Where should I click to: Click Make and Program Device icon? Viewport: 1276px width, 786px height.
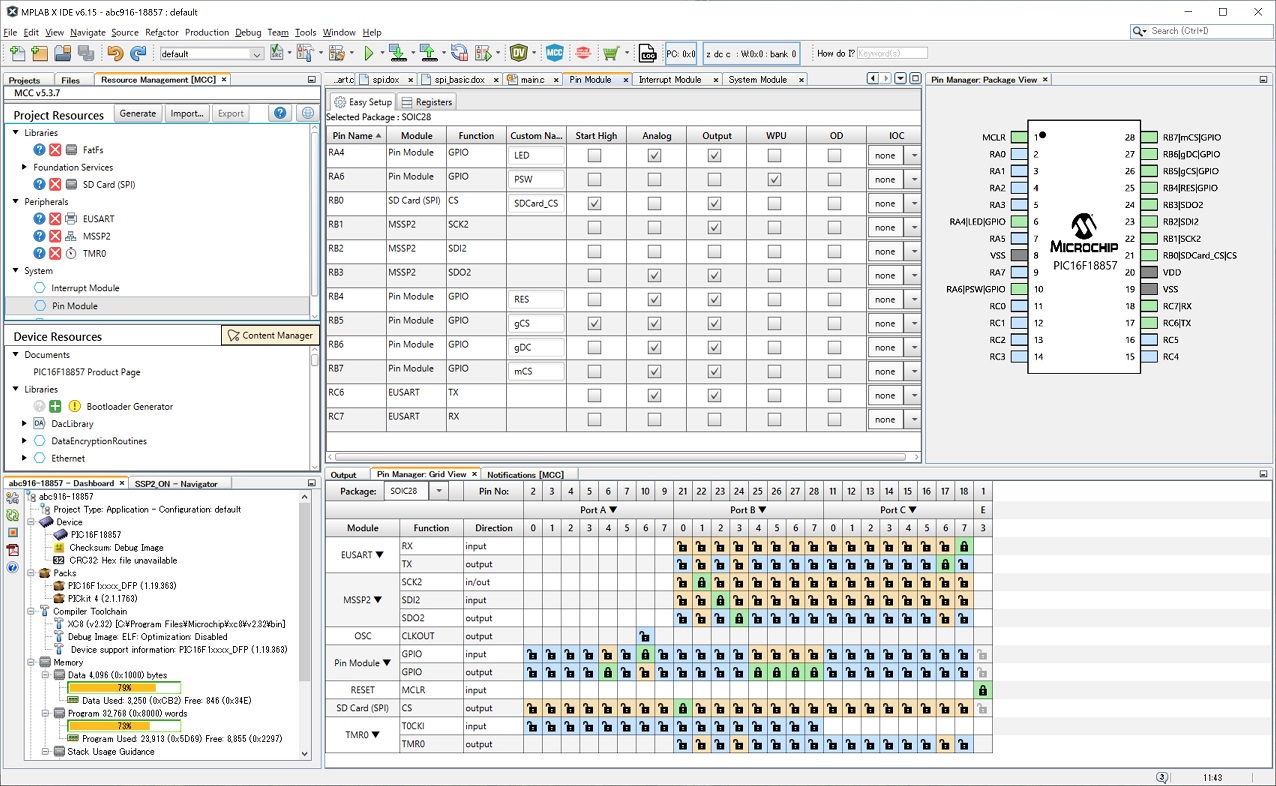396,53
